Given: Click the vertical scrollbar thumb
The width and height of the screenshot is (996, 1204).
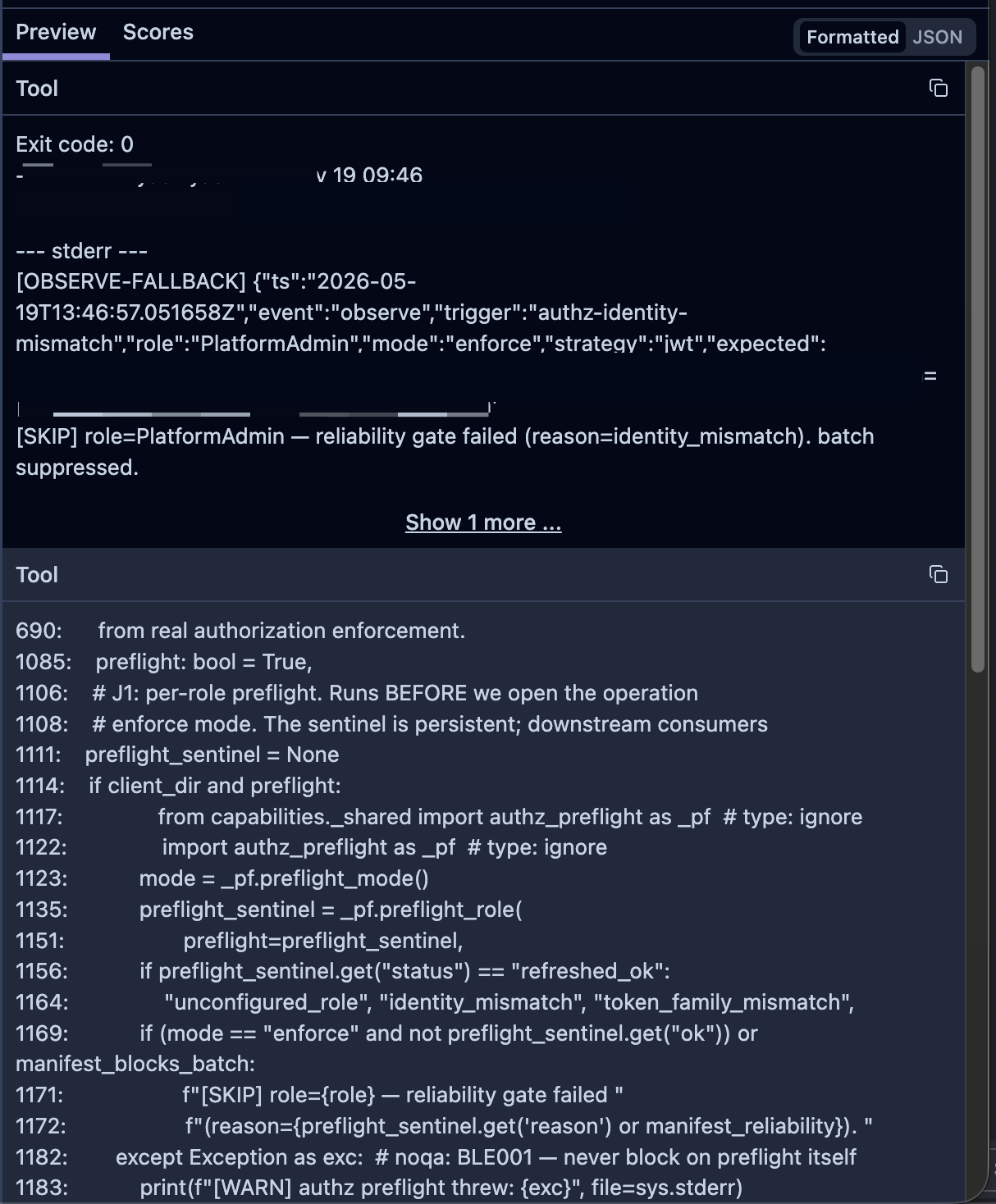Looking at the screenshot, I should [977, 369].
